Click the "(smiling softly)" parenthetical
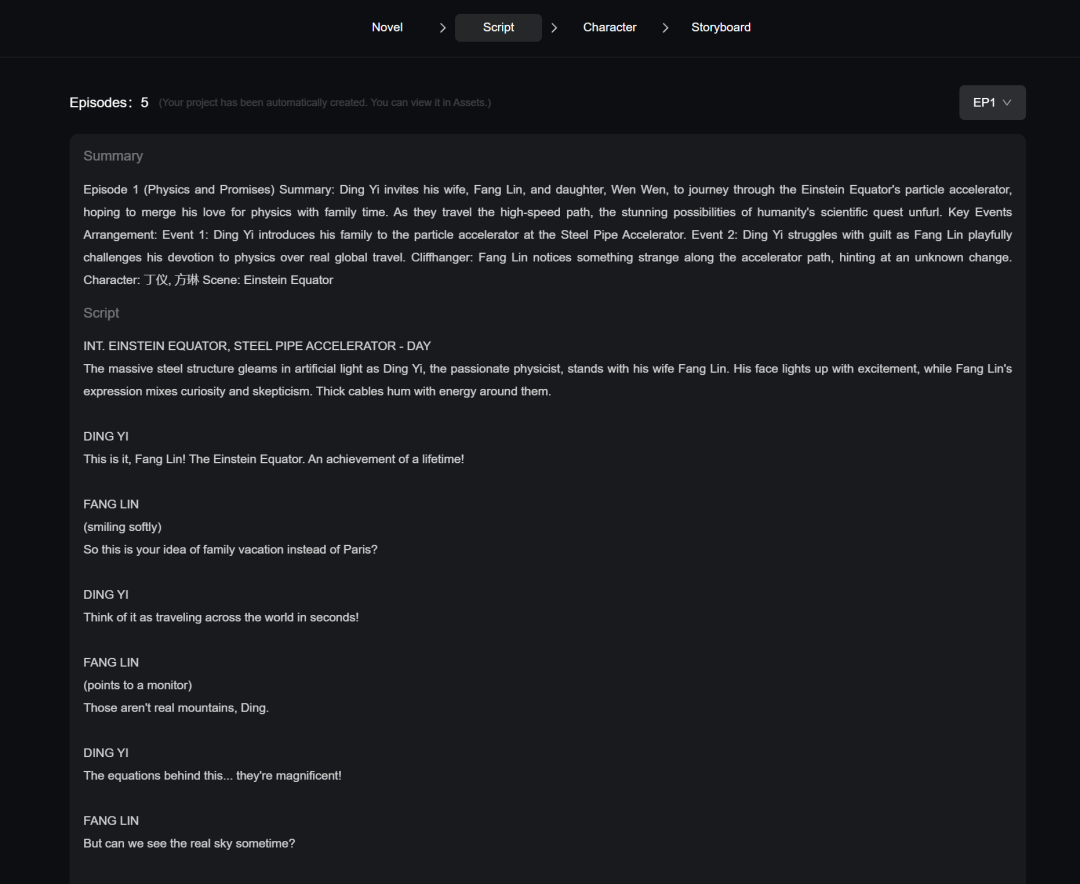This screenshot has height=884, width=1080. (x=122, y=527)
